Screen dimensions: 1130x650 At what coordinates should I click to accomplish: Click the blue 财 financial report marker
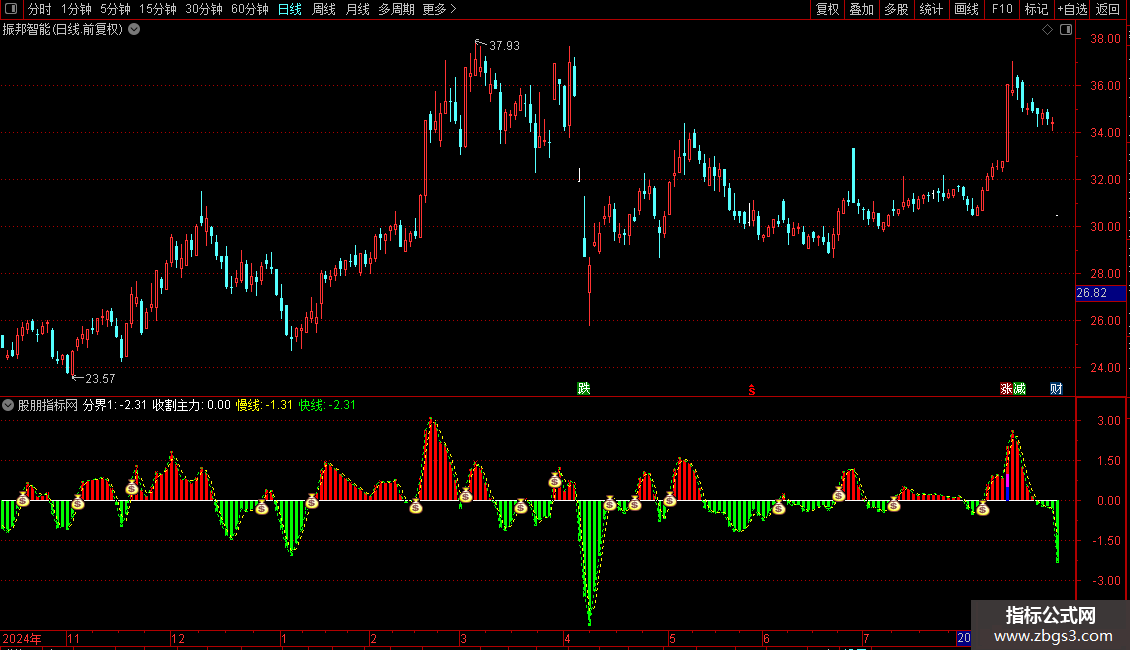(x=1056, y=388)
